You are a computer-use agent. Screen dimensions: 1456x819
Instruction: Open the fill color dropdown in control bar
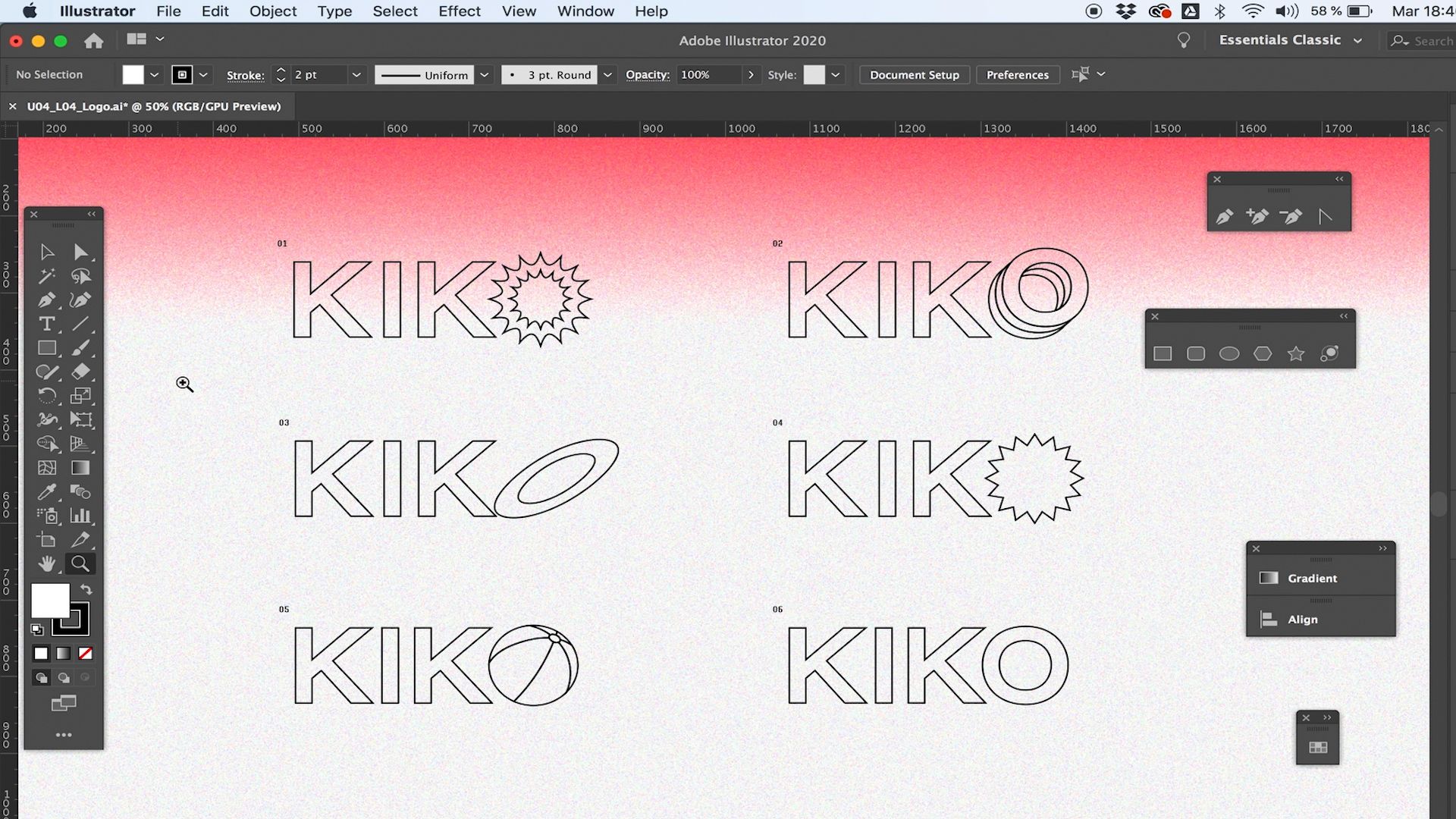[155, 74]
